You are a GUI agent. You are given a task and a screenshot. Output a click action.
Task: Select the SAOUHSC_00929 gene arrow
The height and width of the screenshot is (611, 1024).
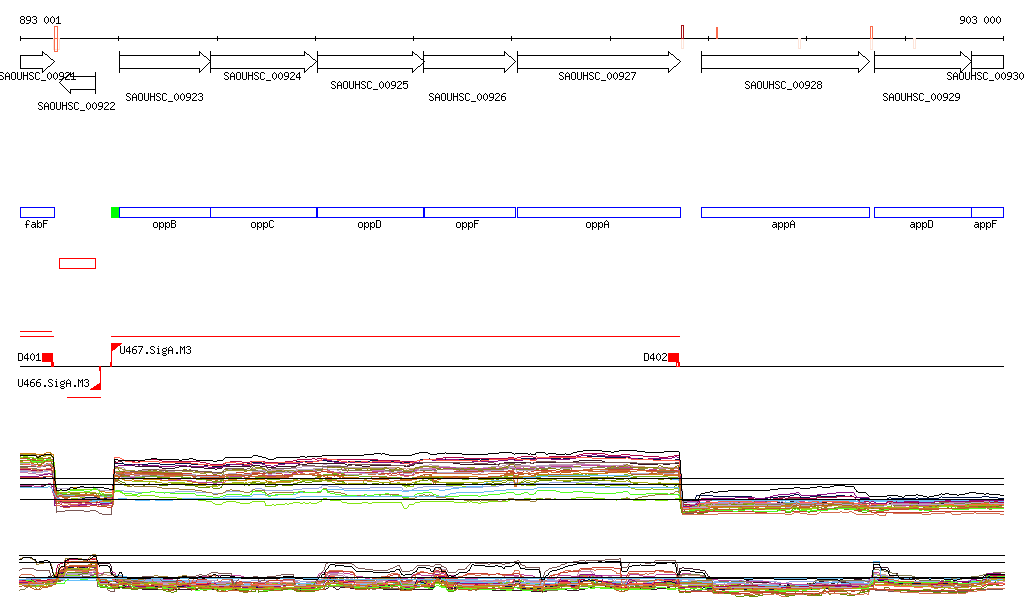922,62
